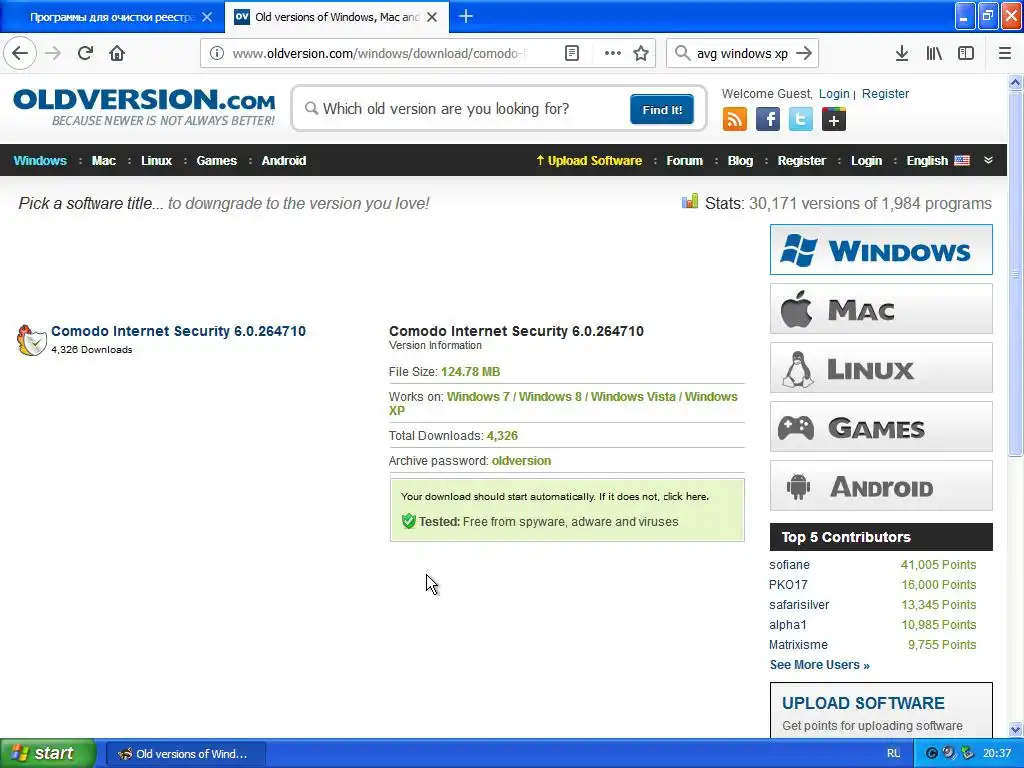Click Register link next to Welcome Guest
Image resolution: width=1024 pixels, height=768 pixels.
coord(886,93)
